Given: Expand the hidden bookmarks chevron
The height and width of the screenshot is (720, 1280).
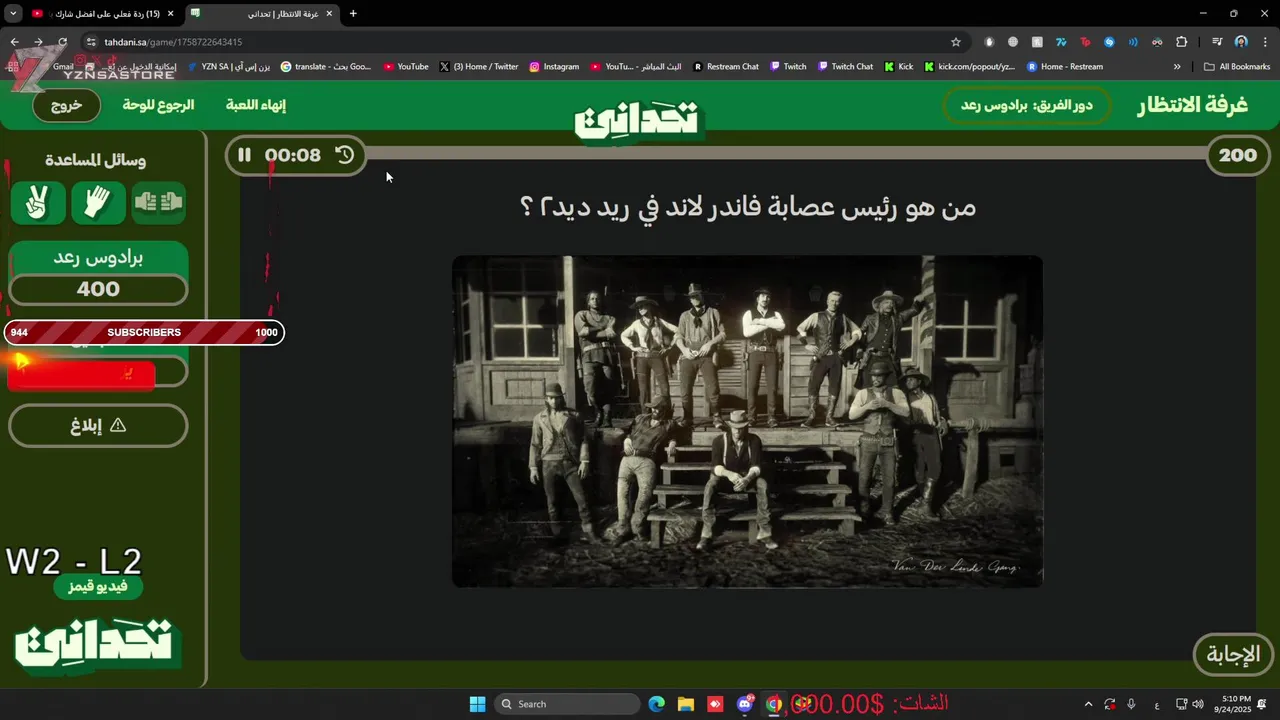Looking at the screenshot, I should point(1177,67).
